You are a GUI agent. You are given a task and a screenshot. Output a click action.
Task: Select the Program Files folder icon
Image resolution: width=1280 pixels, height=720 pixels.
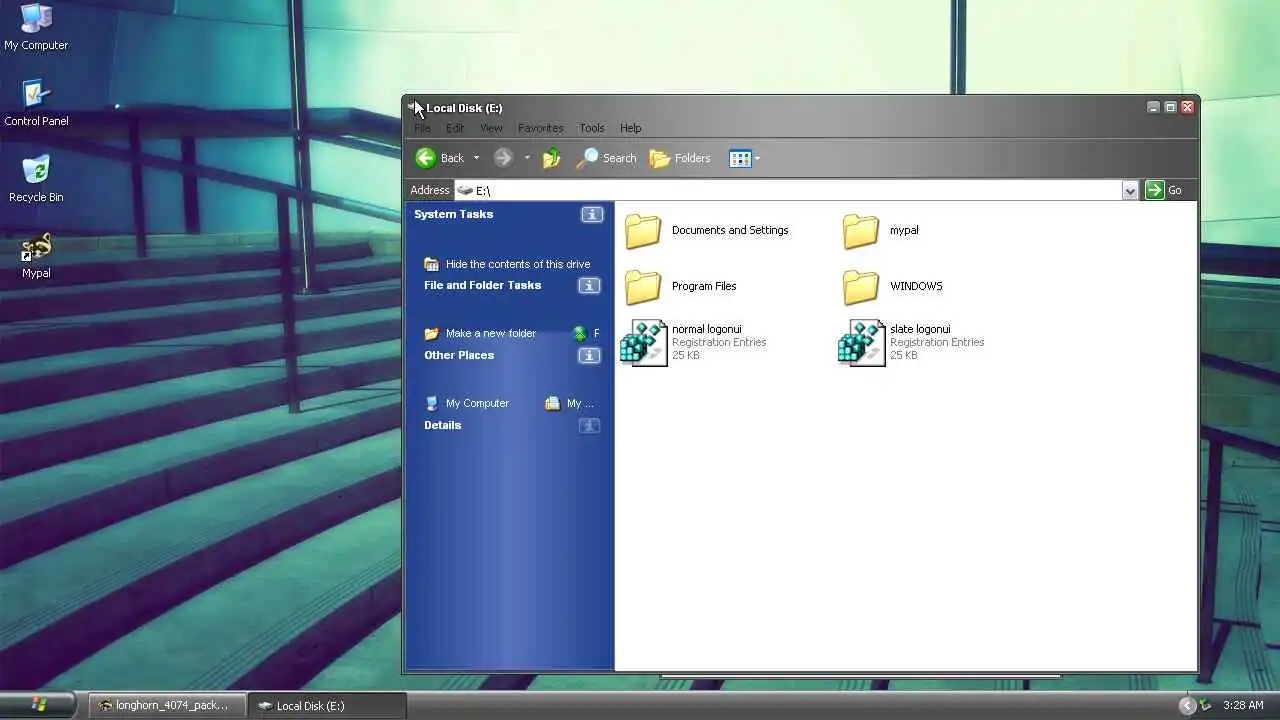(x=643, y=287)
